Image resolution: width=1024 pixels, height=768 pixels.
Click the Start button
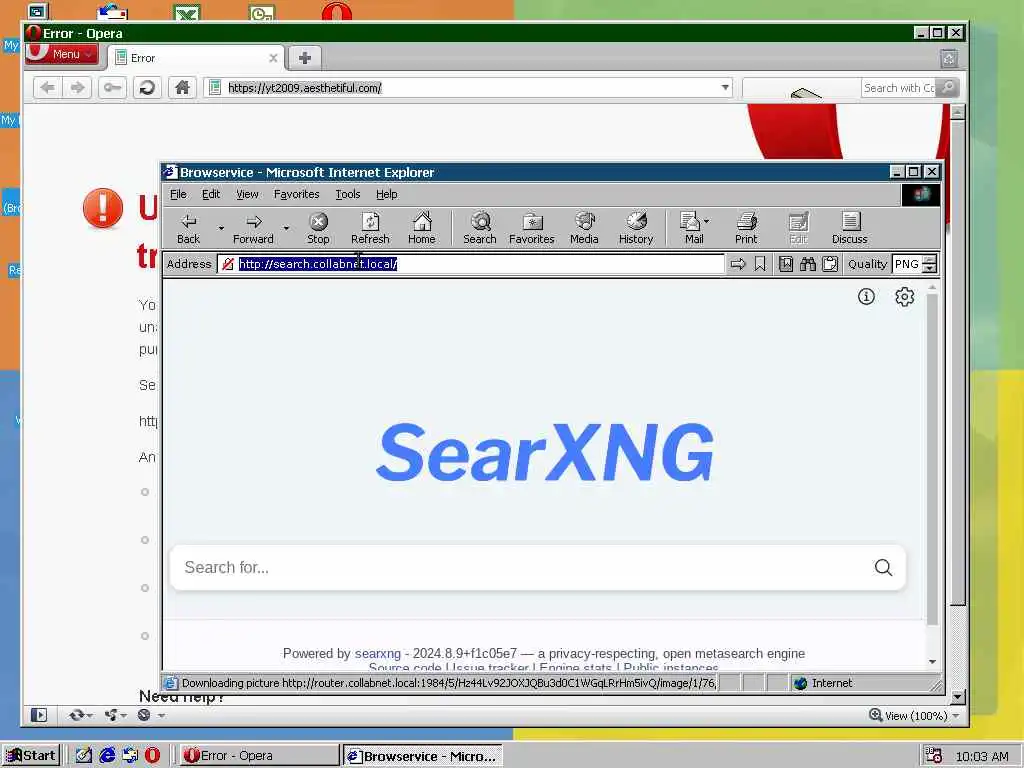(31, 756)
